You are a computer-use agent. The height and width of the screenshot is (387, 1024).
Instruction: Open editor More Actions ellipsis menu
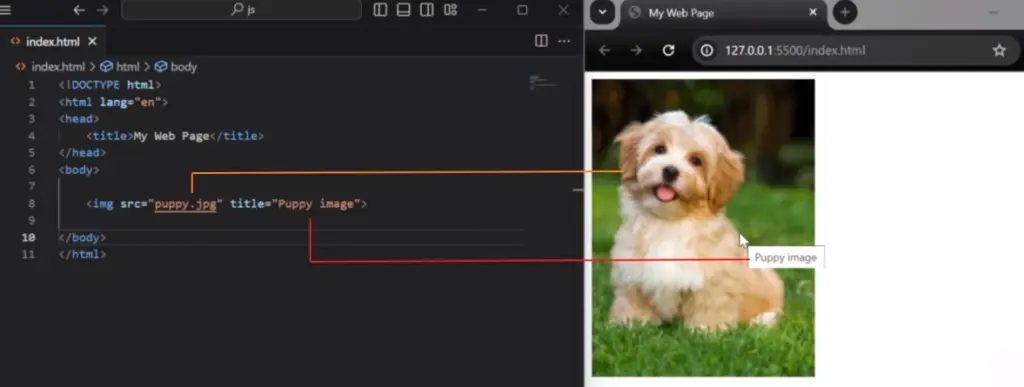(x=564, y=41)
